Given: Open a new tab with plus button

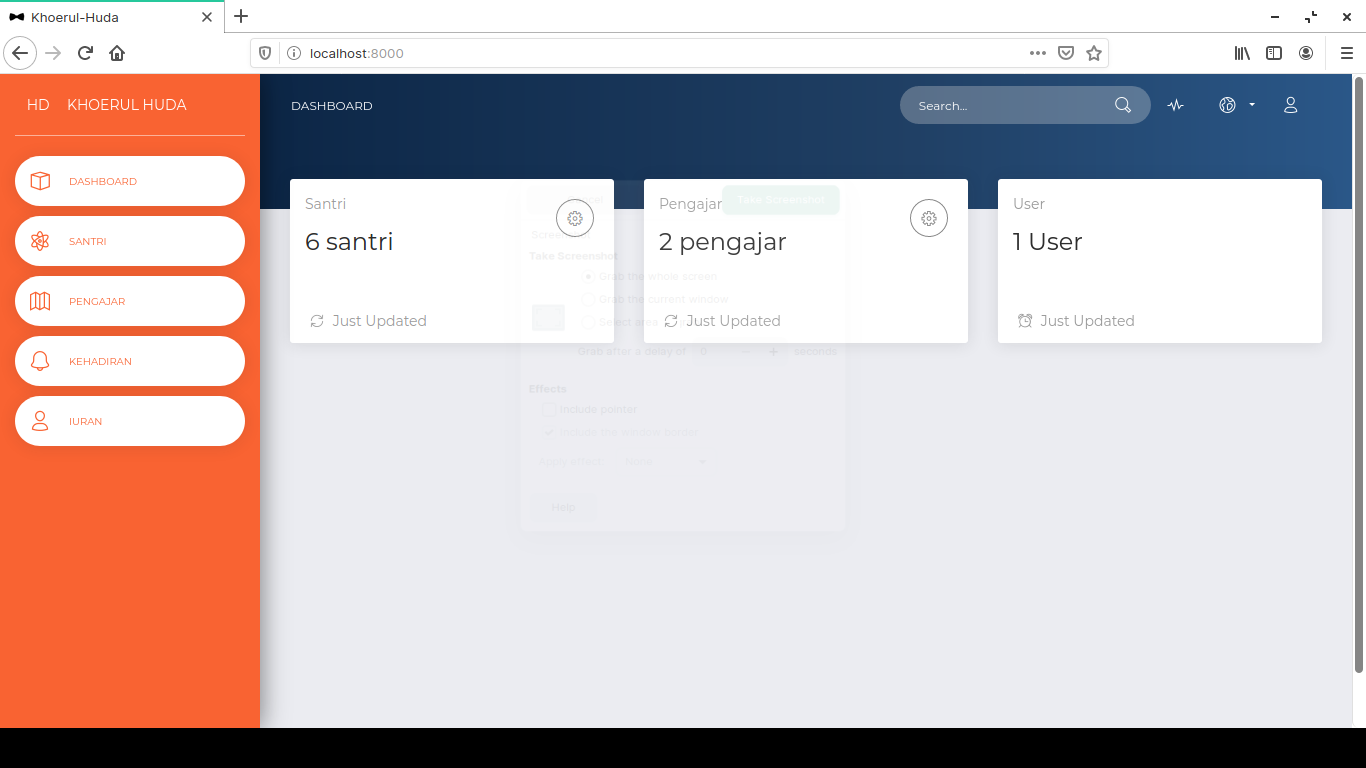Looking at the screenshot, I should [x=241, y=16].
